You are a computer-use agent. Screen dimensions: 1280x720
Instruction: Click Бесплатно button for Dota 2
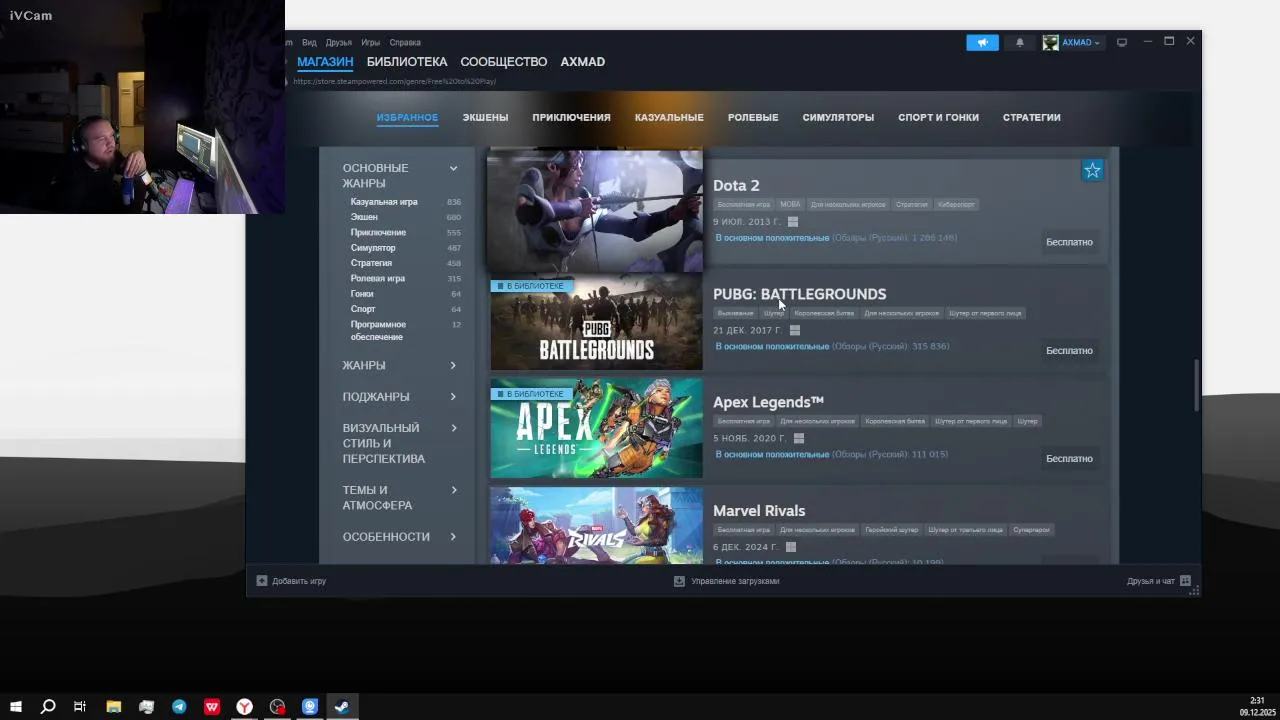coord(1069,242)
